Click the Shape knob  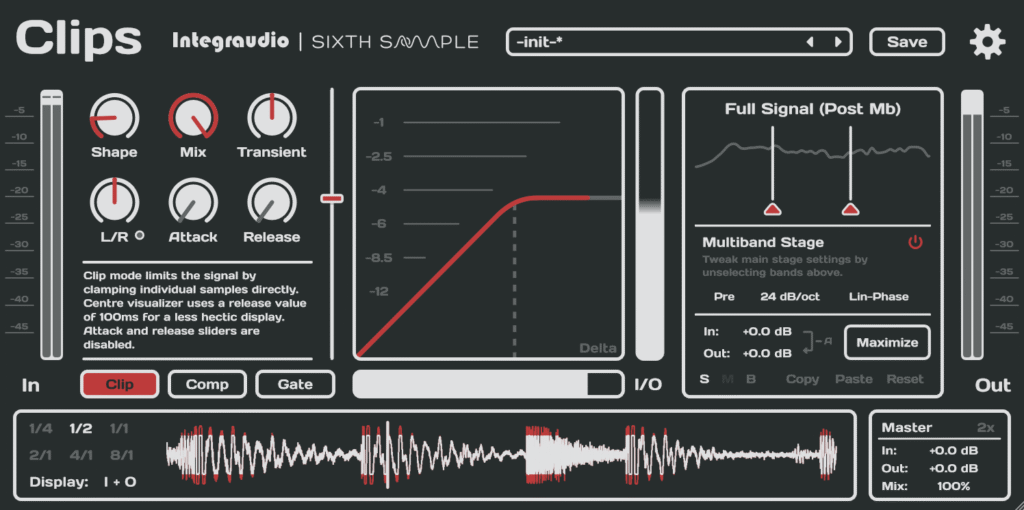tap(114, 118)
